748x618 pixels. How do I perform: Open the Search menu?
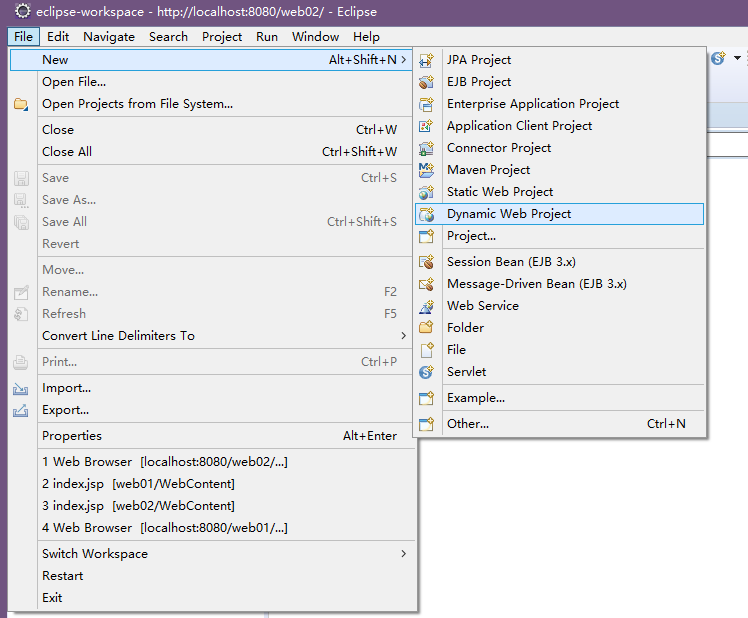click(168, 37)
